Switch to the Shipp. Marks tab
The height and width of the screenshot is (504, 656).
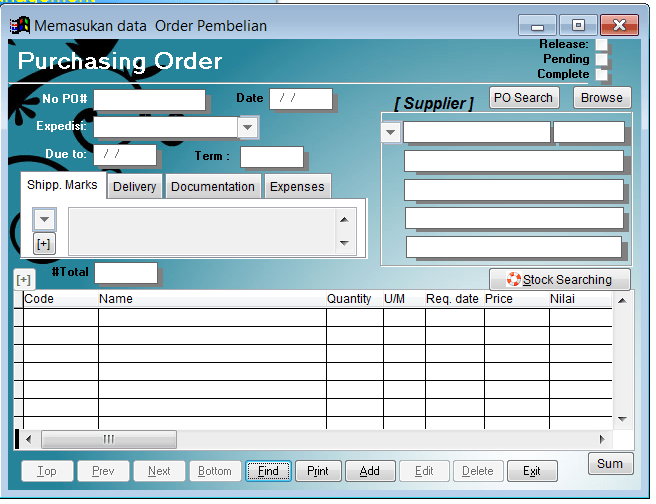pos(62,185)
